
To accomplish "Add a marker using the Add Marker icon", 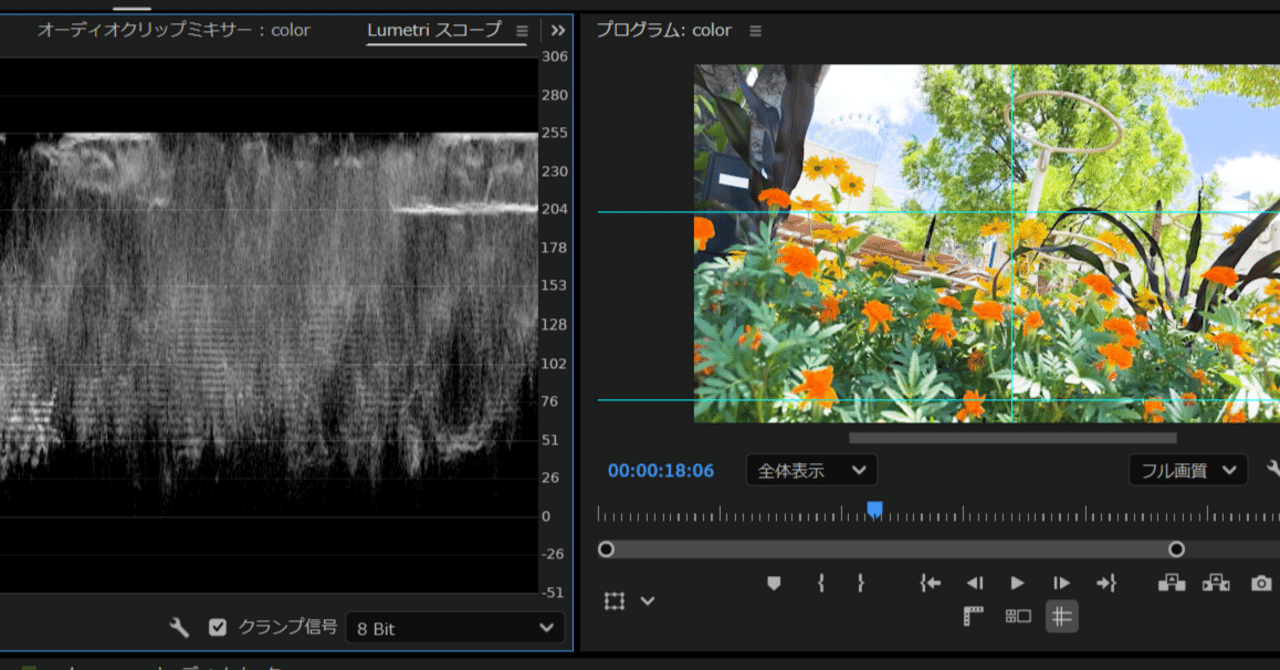I will pos(773,583).
